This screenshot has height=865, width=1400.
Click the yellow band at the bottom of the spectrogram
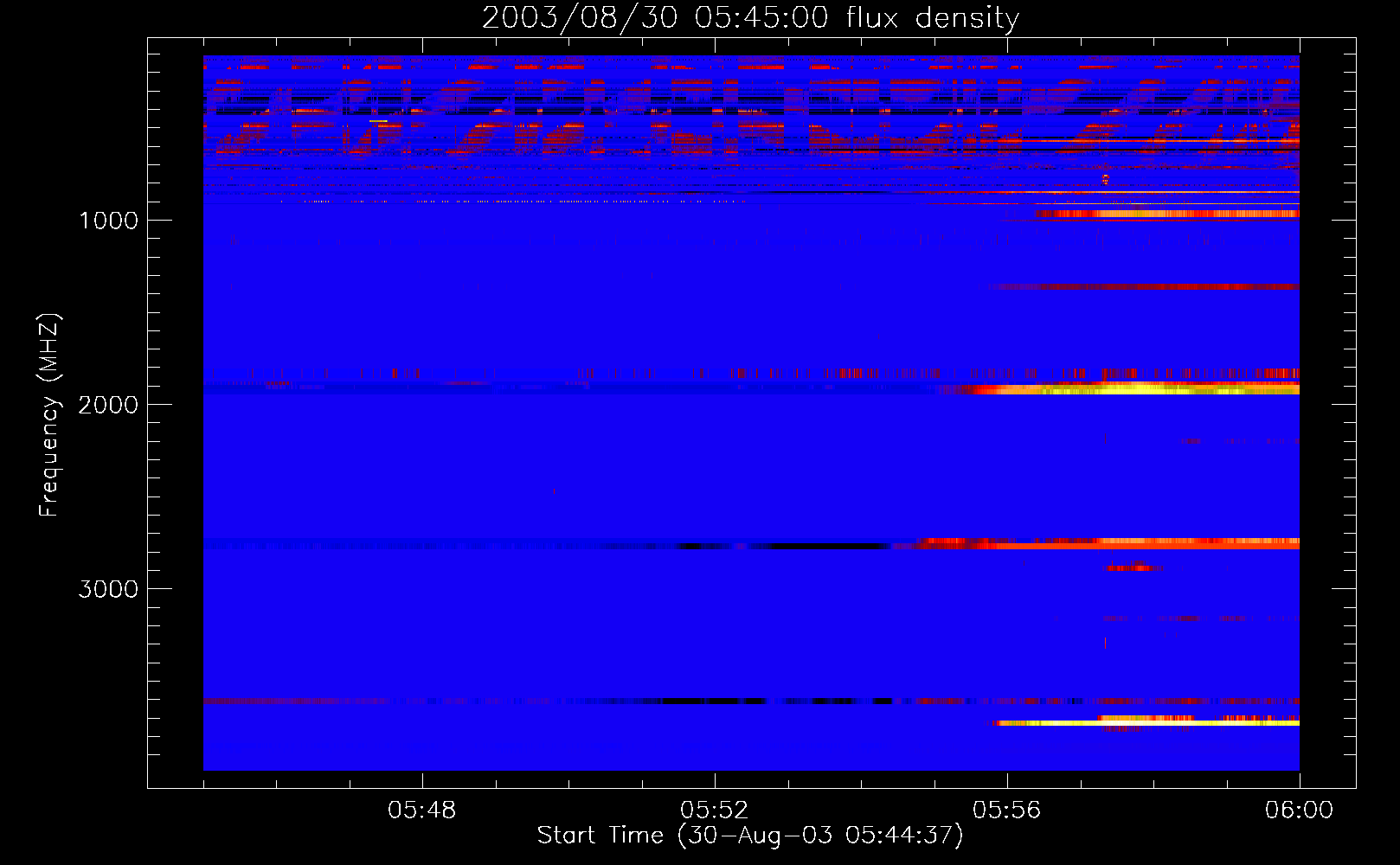tap(1146, 722)
